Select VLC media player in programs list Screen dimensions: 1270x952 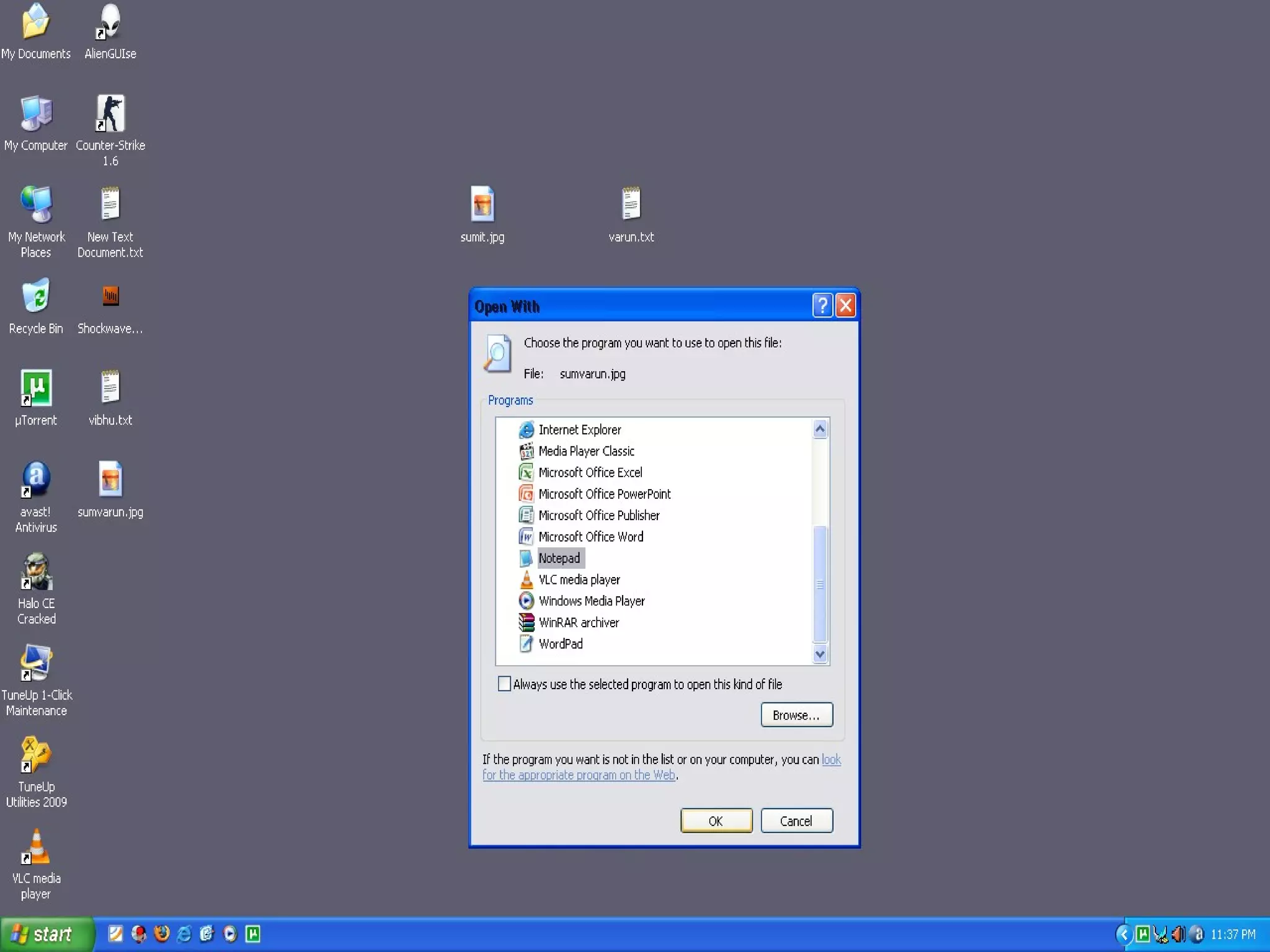point(579,580)
